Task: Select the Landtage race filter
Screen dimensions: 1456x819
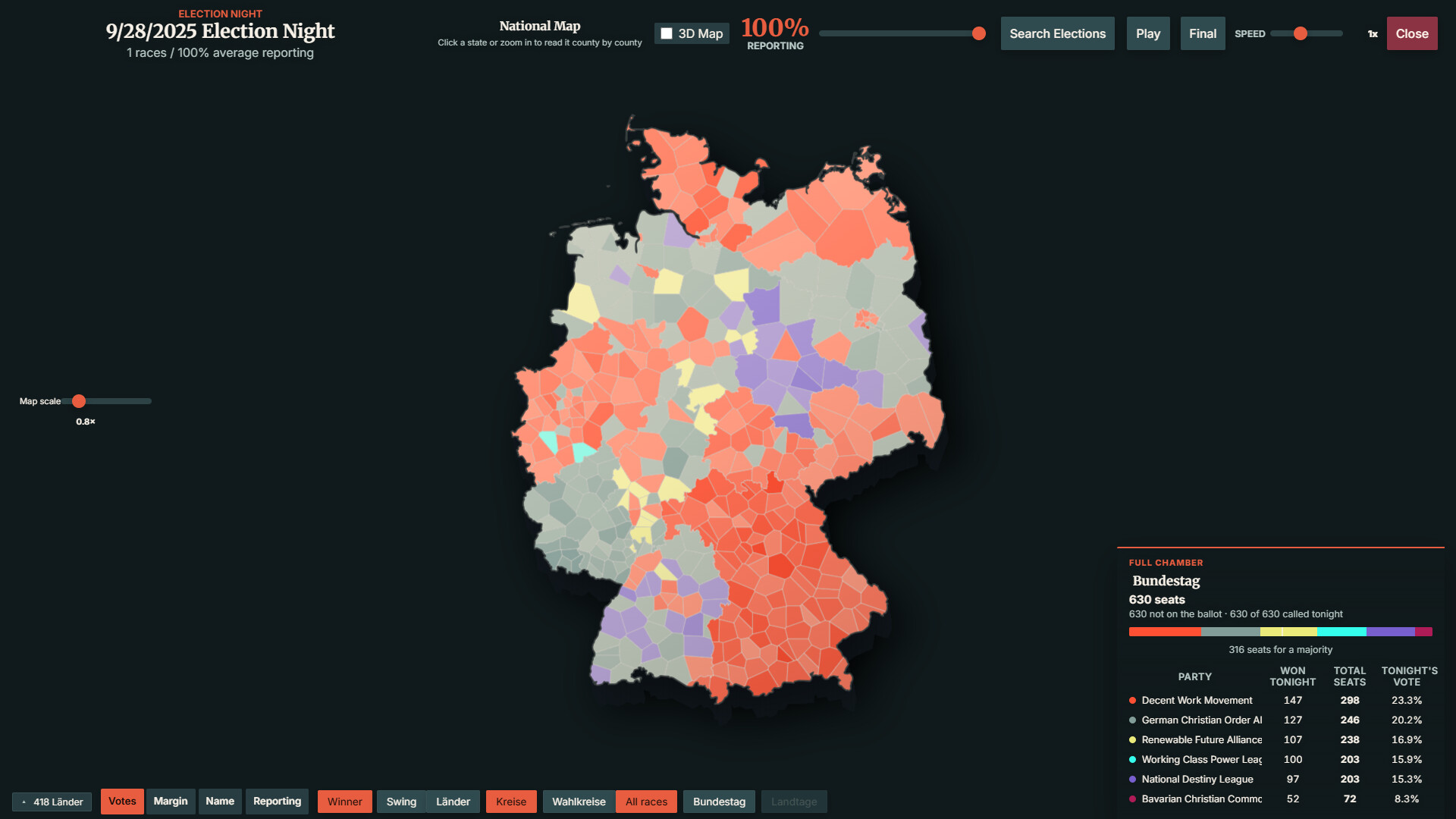Action: pyautogui.click(x=794, y=802)
